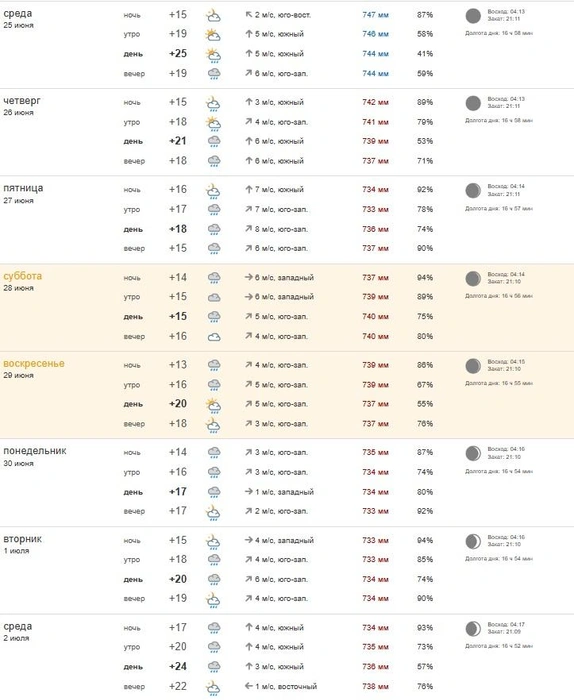Click the moon phase icon for пятница 27 июня

tap(473, 191)
